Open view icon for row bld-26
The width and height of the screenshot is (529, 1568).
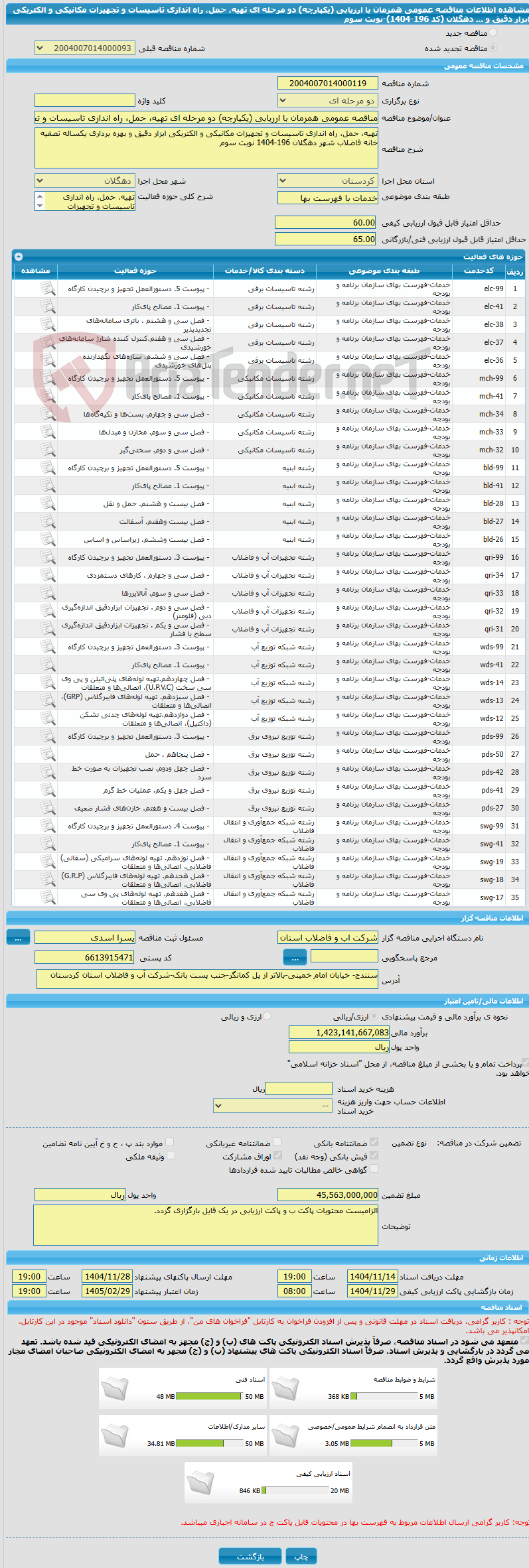48,539
